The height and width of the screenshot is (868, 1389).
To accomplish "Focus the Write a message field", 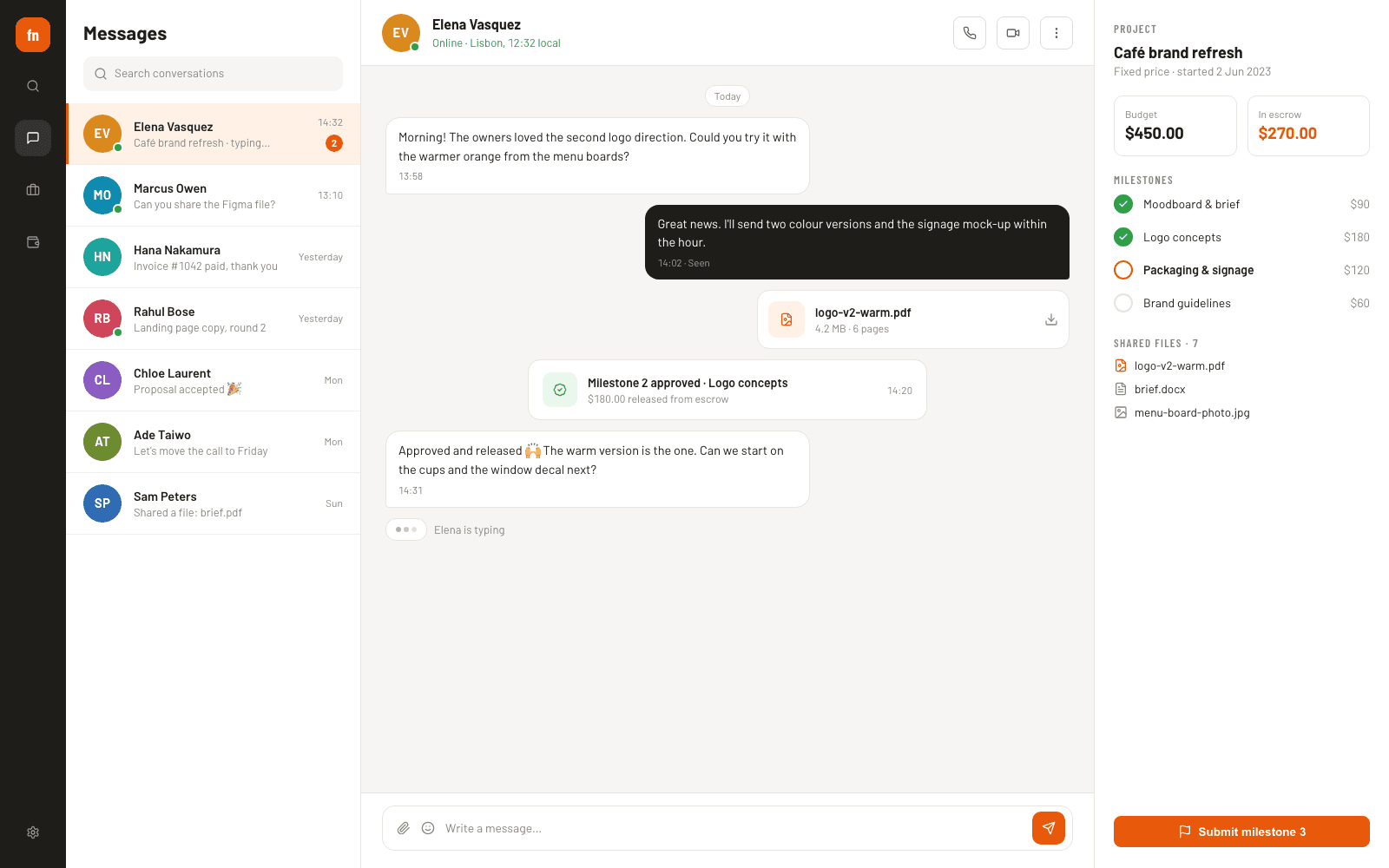I will [734, 828].
